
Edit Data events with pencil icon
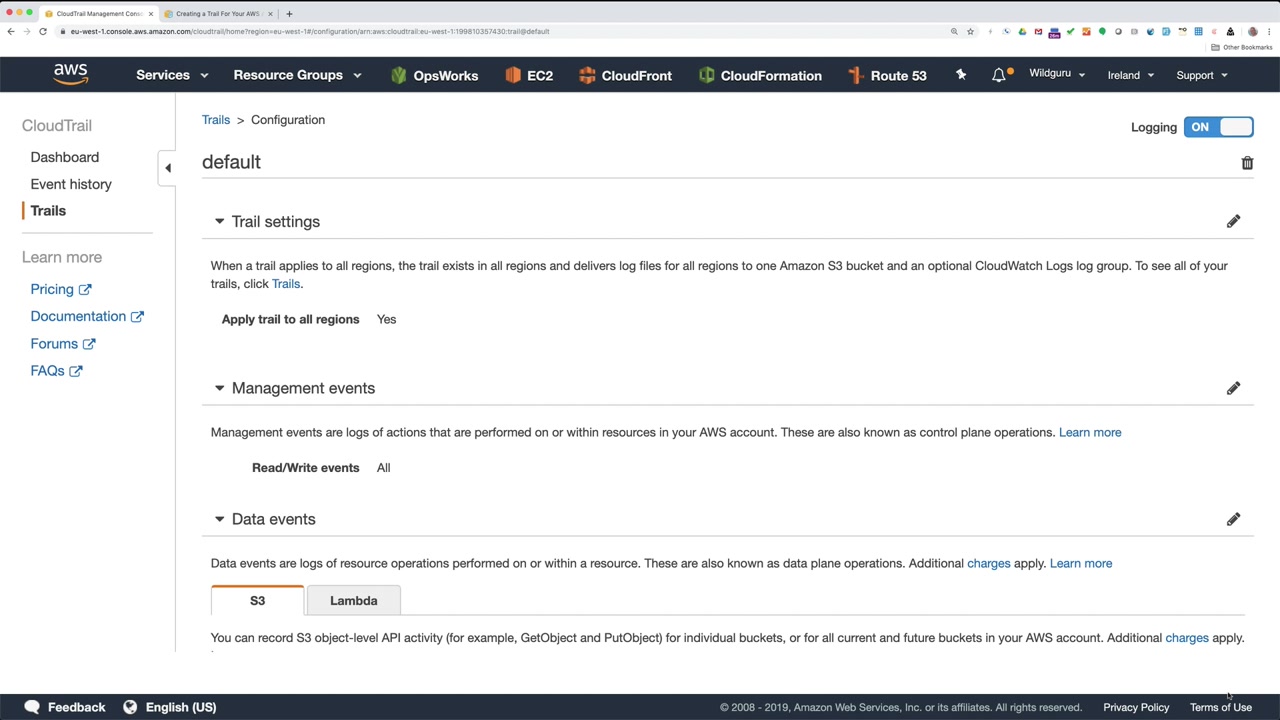1233,519
